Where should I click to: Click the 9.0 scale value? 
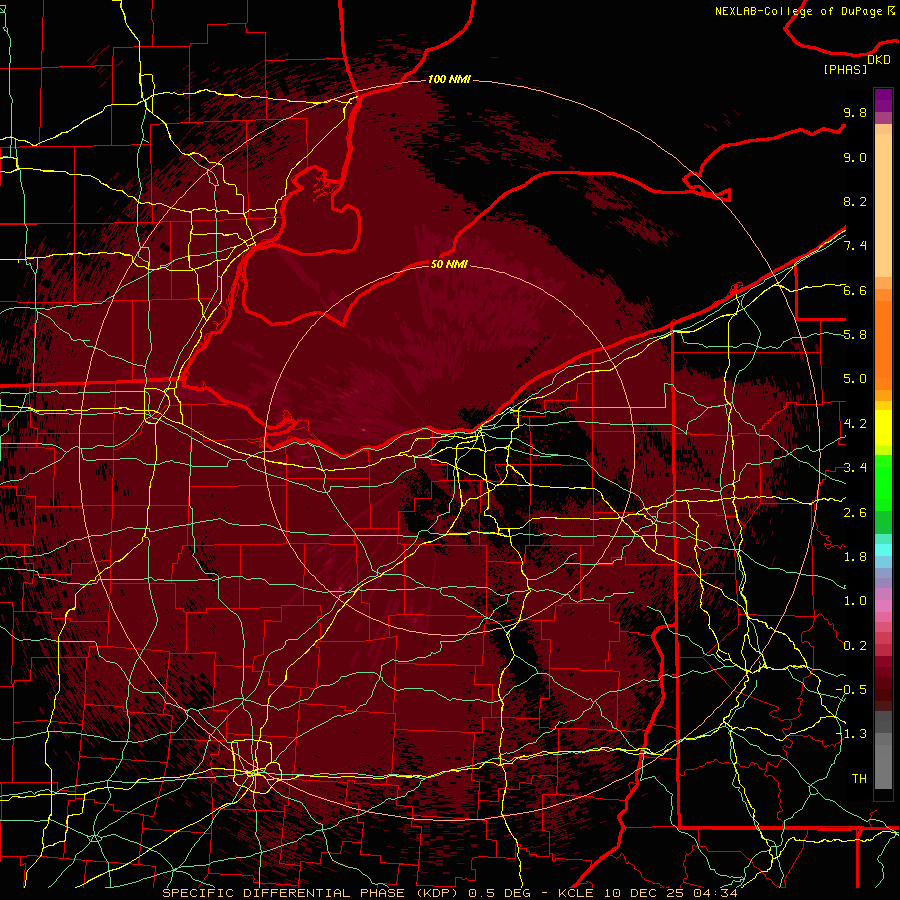coord(855,157)
